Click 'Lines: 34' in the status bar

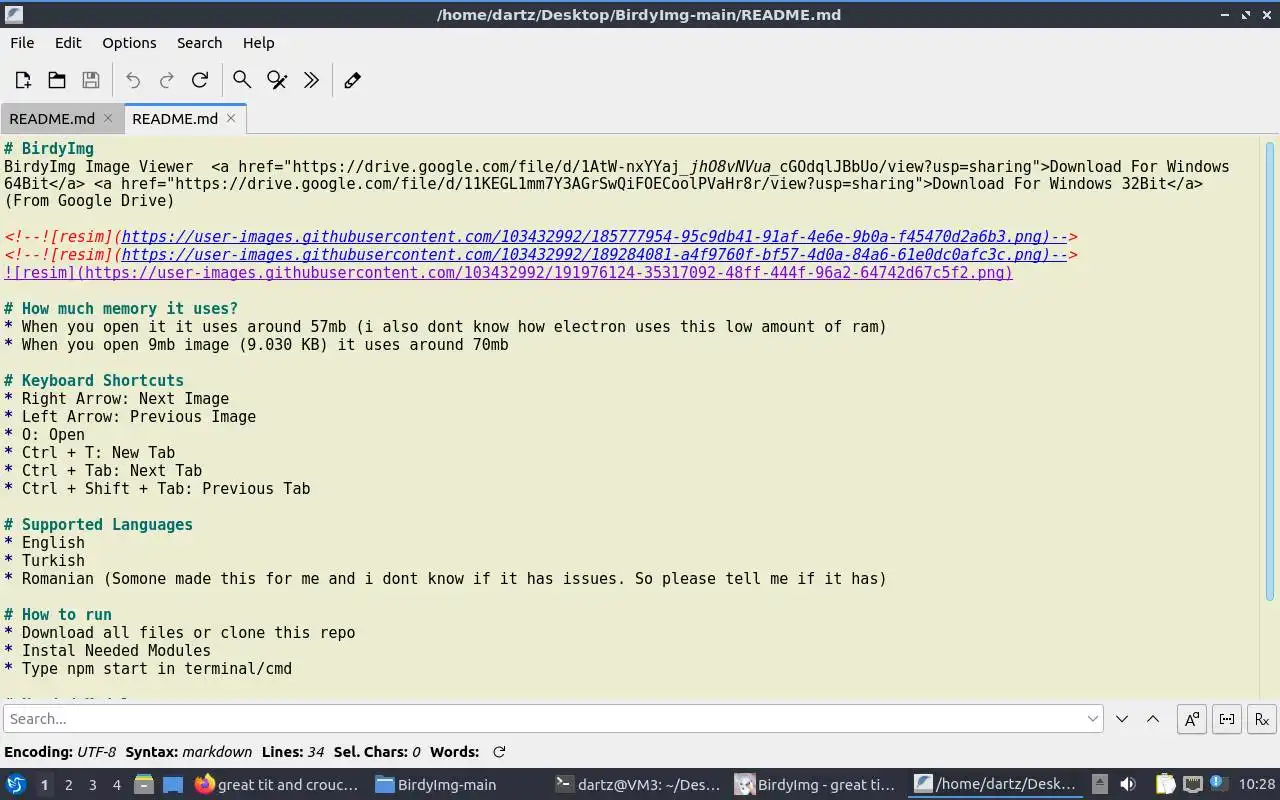tap(293, 752)
